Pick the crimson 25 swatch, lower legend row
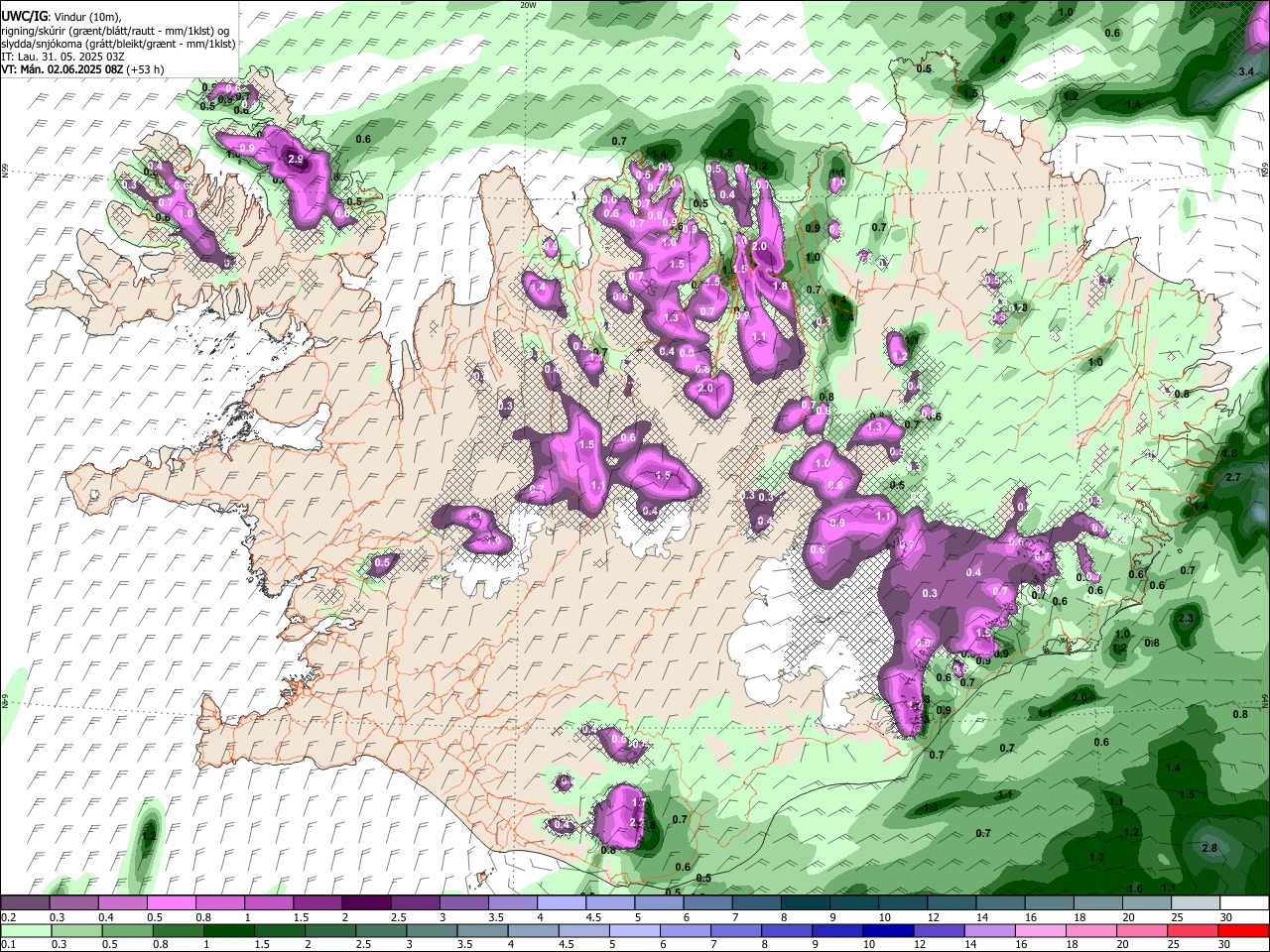The image size is (1270, 952). [1194, 931]
